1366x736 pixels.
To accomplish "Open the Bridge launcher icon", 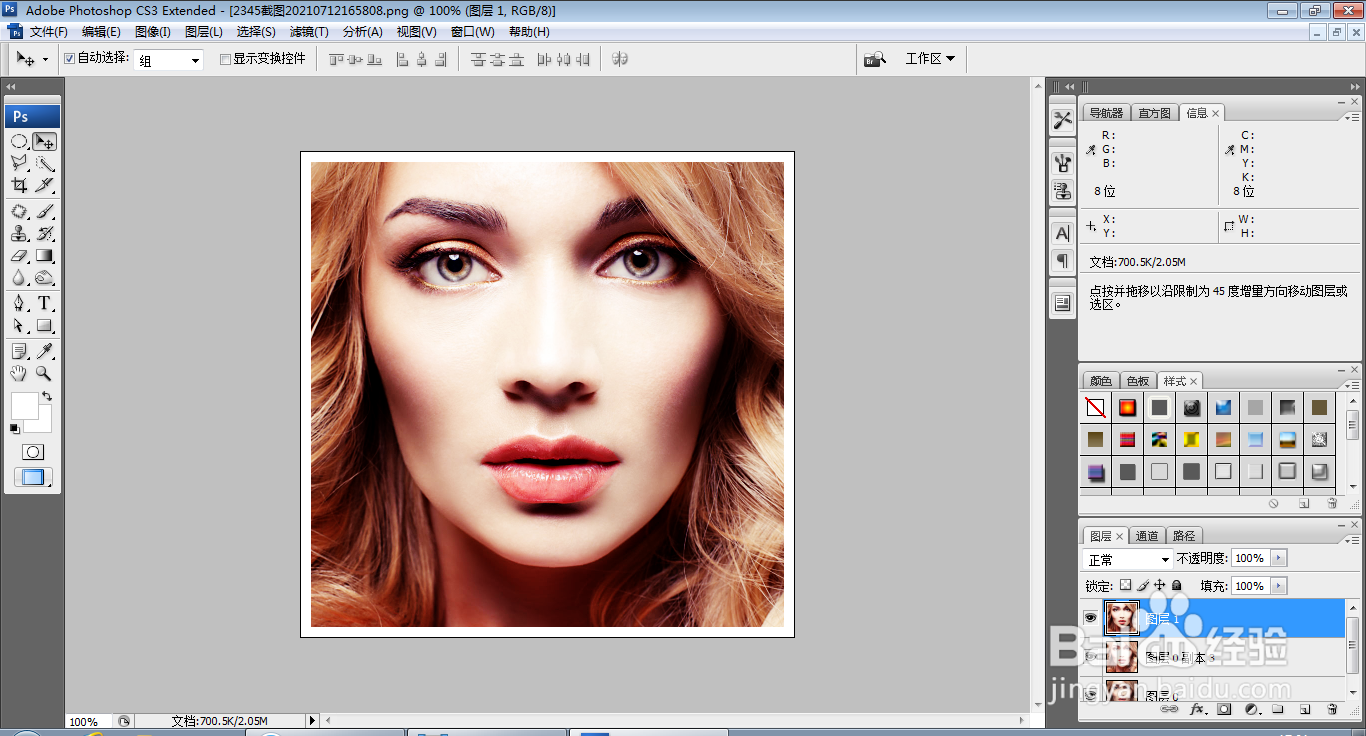I will (876, 59).
